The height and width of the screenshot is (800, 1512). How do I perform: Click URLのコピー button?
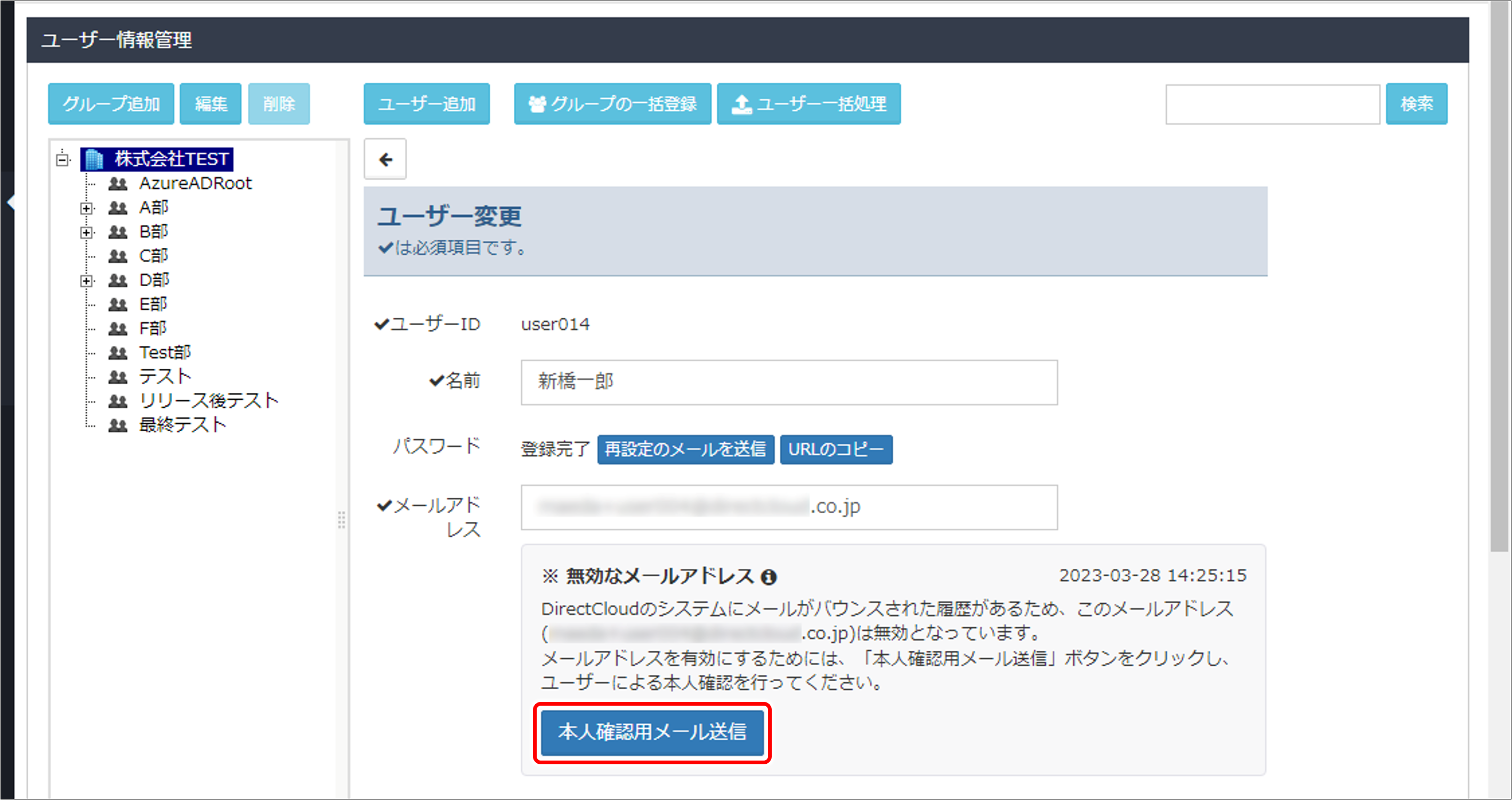pos(835,450)
